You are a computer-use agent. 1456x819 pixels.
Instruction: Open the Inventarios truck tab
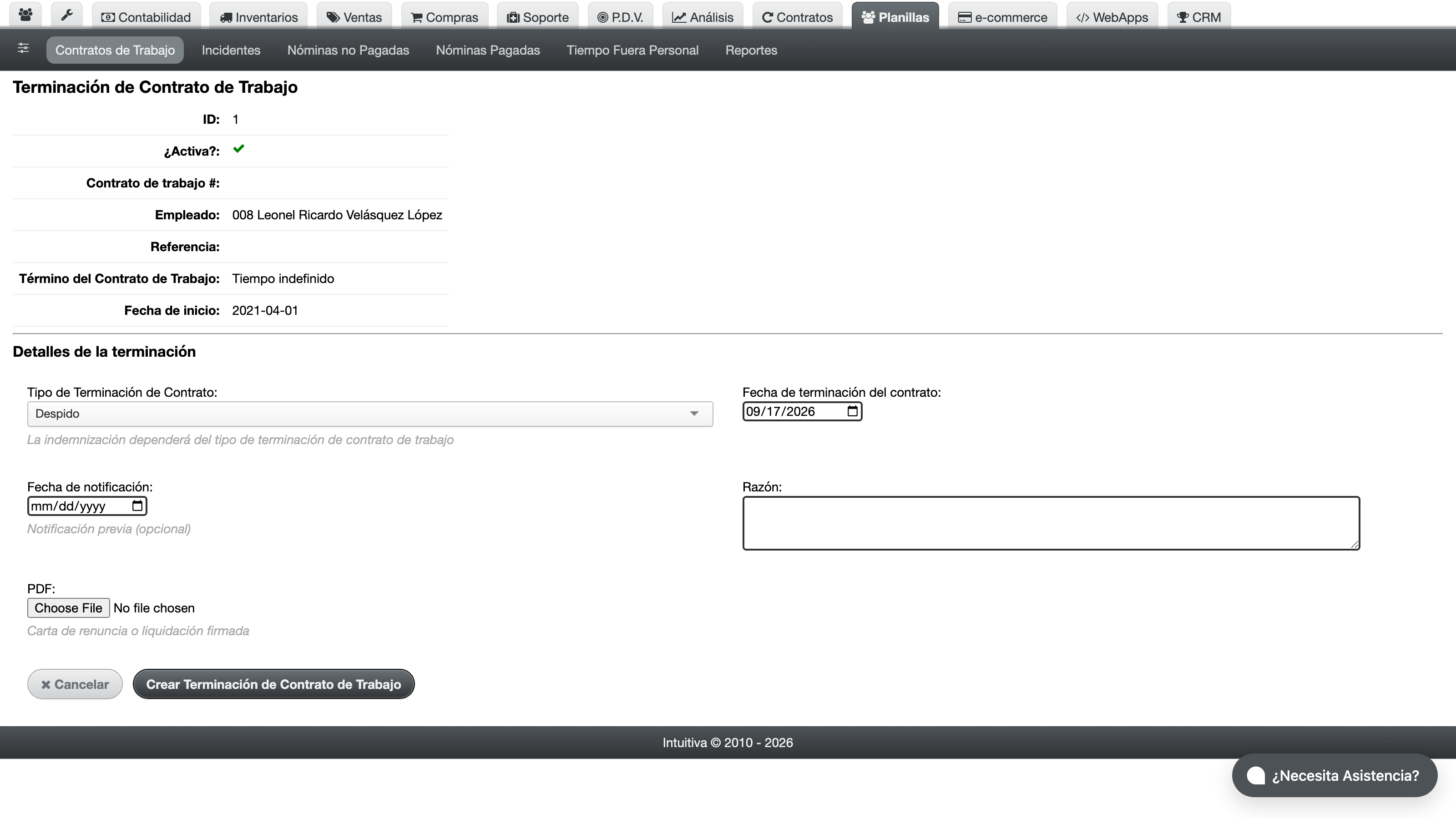(258, 16)
